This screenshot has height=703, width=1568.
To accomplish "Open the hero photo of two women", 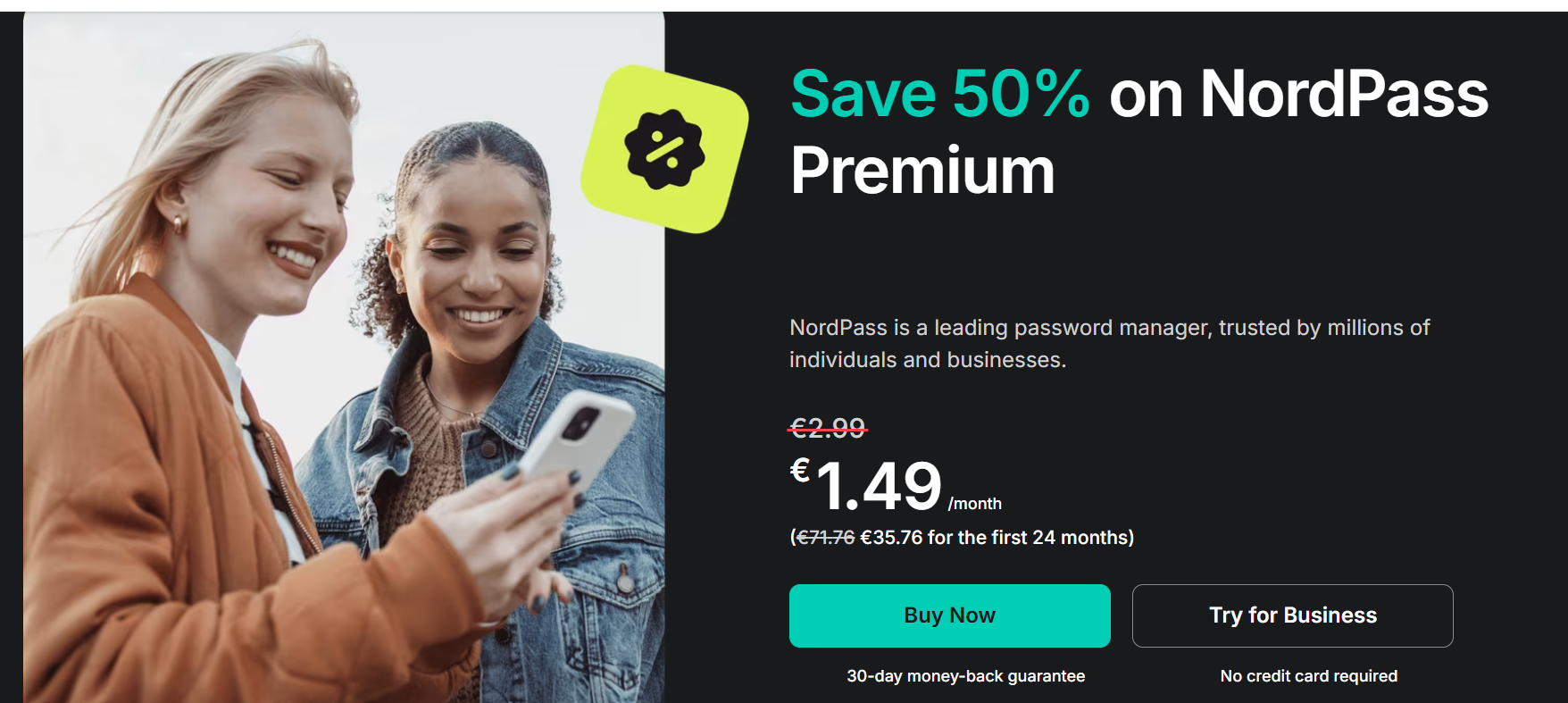I will coord(344,357).
